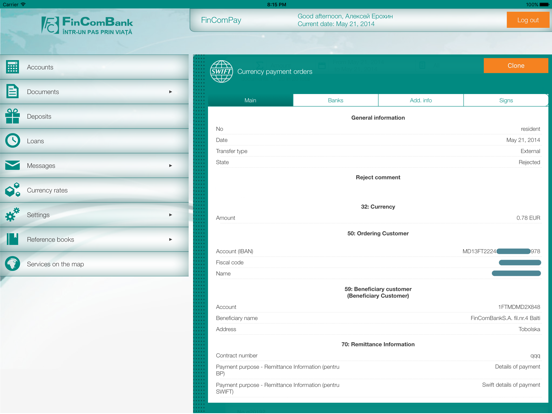Open the Signs tab
Viewport: 552px width, 414px height.
click(x=506, y=100)
